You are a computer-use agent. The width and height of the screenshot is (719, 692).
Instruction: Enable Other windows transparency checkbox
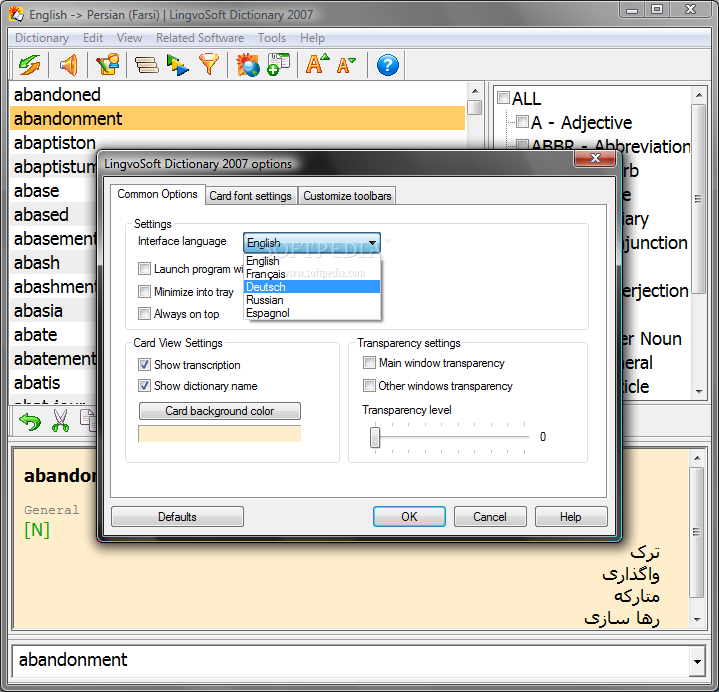369,386
